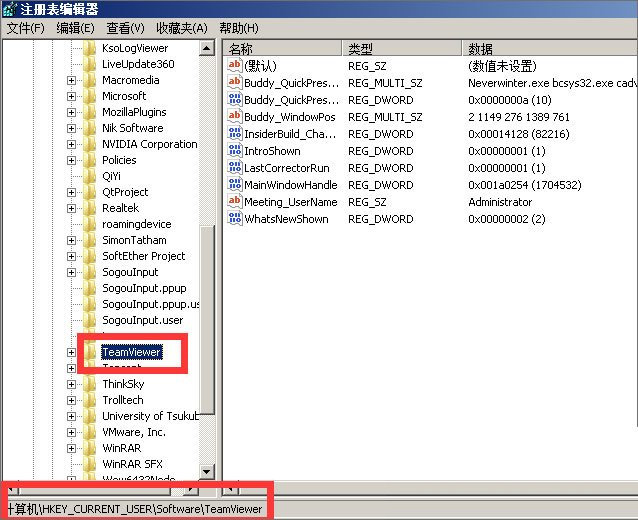Expand the MozillaPlugins key
This screenshot has width=638, height=520.
pos(71,112)
